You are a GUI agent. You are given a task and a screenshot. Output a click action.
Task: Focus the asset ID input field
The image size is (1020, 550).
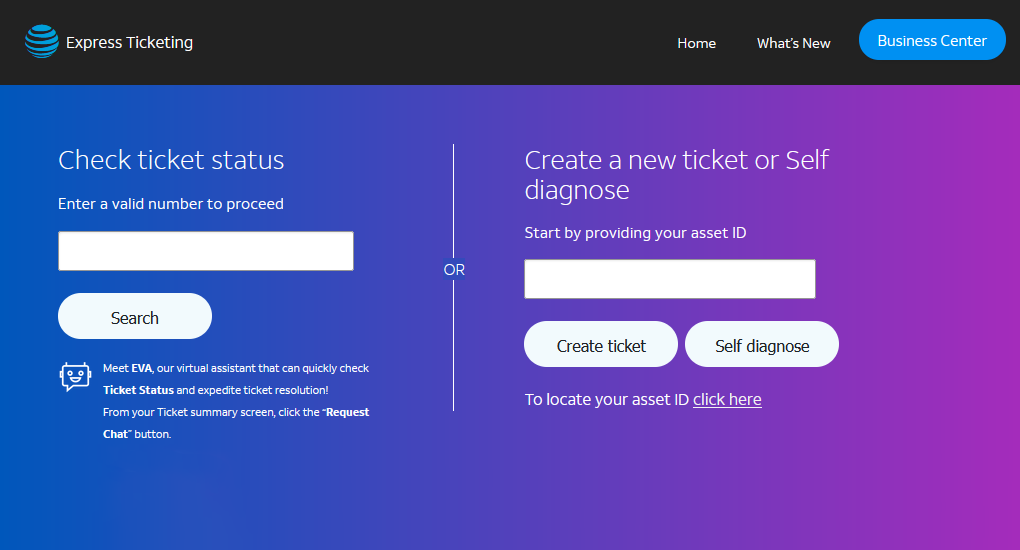[669, 279]
